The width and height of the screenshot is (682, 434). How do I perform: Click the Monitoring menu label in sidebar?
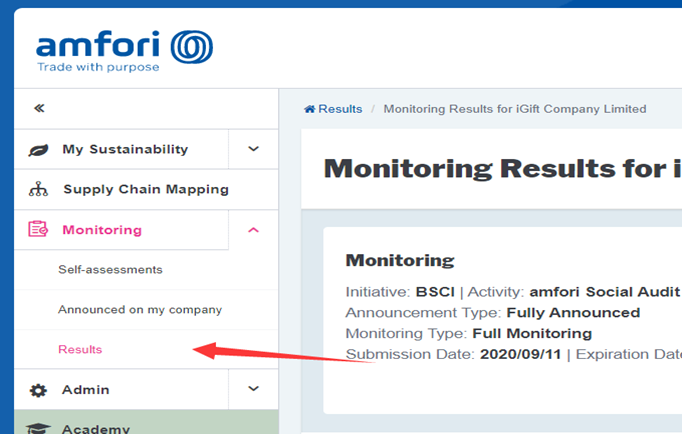[x=102, y=230]
